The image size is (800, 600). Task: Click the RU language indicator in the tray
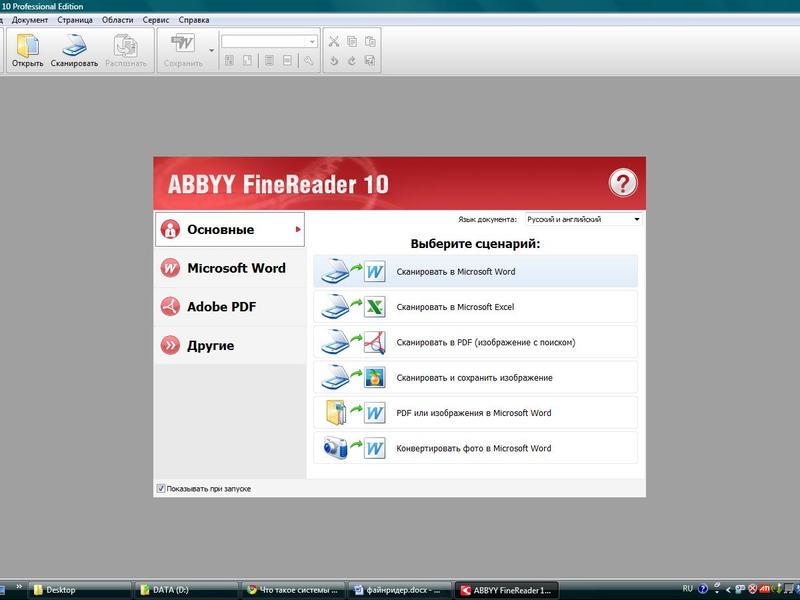coord(687,589)
